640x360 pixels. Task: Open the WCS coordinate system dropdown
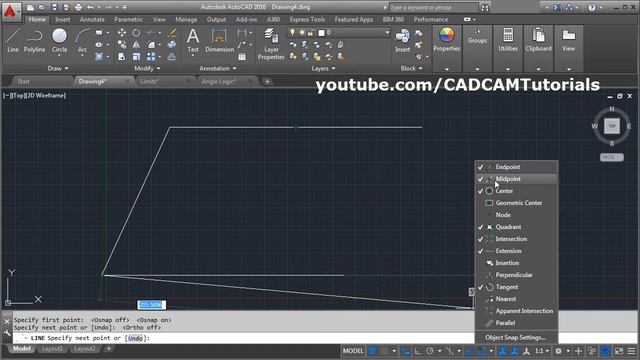click(611, 157)
